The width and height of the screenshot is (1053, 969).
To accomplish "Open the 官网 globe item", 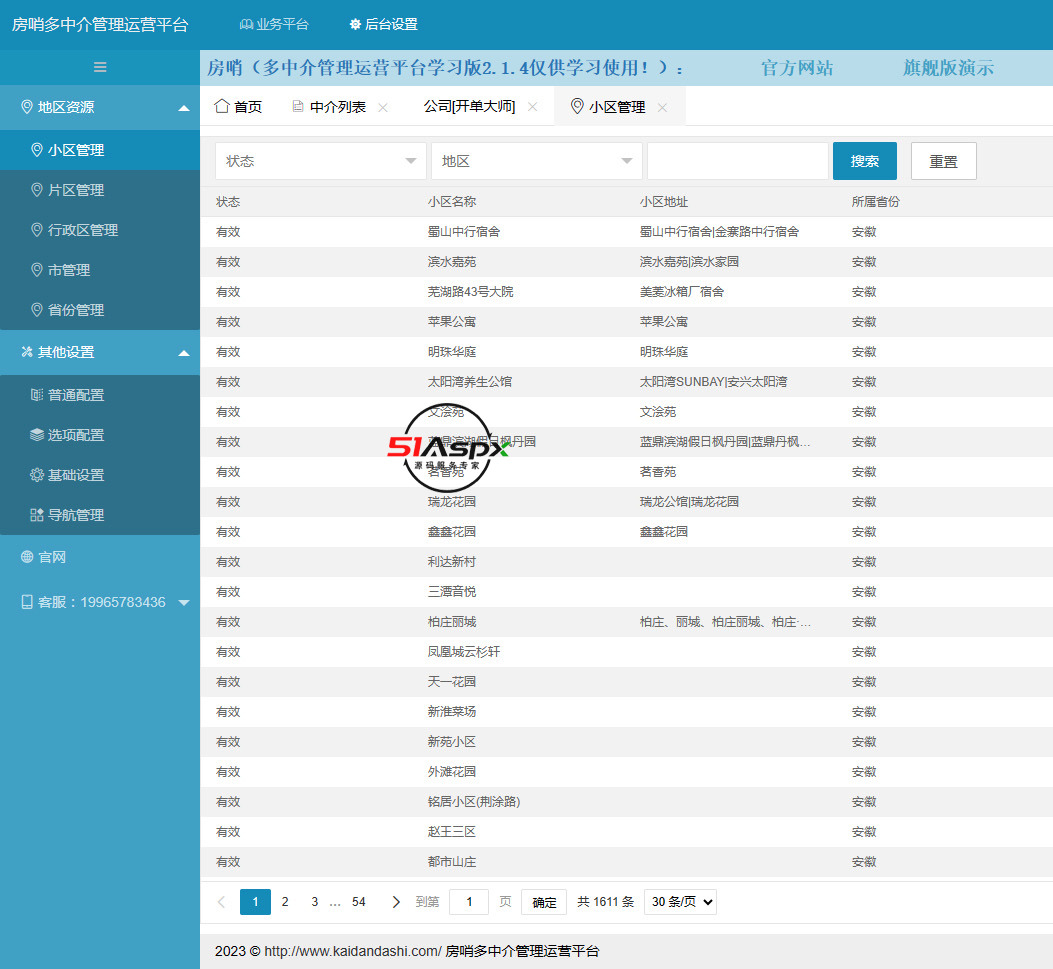I will point(51,557).
